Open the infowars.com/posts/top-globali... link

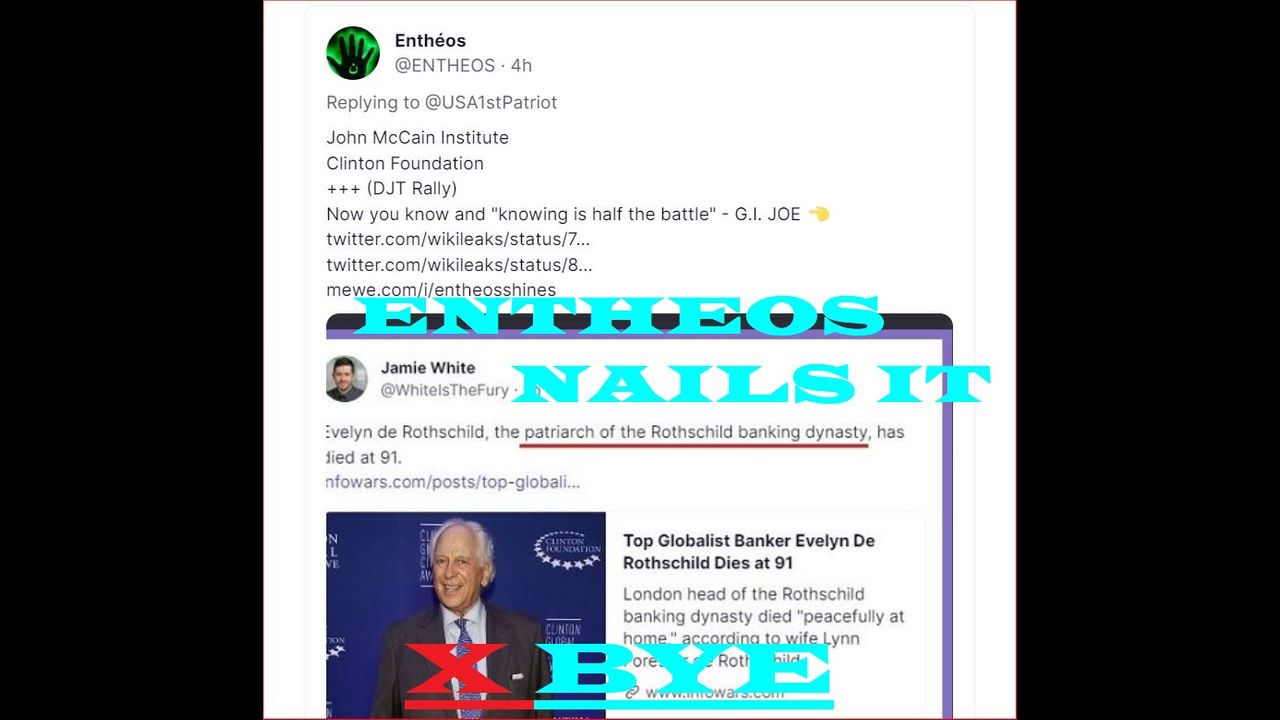(453, 481)
